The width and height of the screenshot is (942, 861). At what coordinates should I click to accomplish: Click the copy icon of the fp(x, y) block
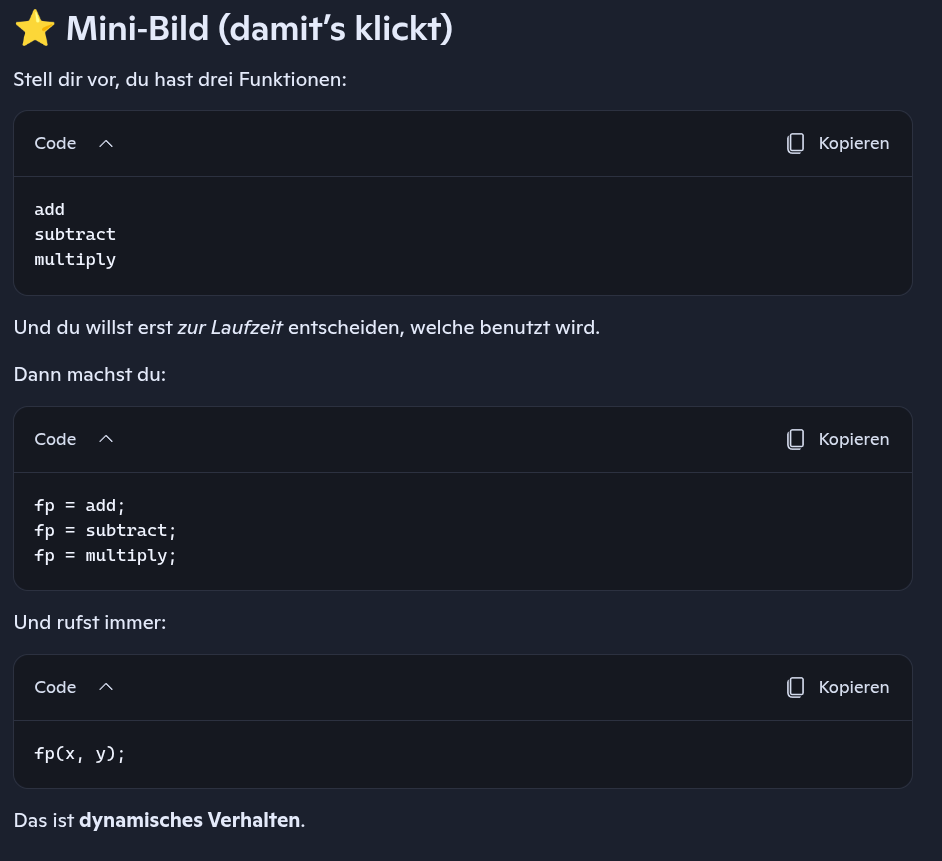point(795,687)
